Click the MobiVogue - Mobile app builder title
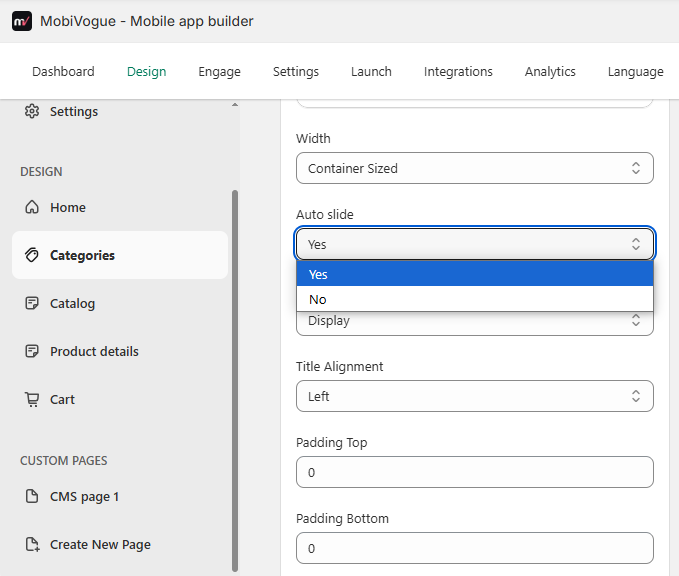The width and height of the screenshot is (679, 576). click(x=147, y=21)
